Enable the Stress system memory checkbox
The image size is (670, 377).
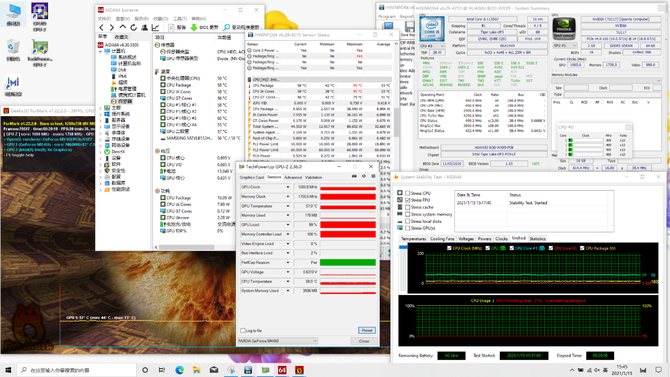click(x=408, y=214)
